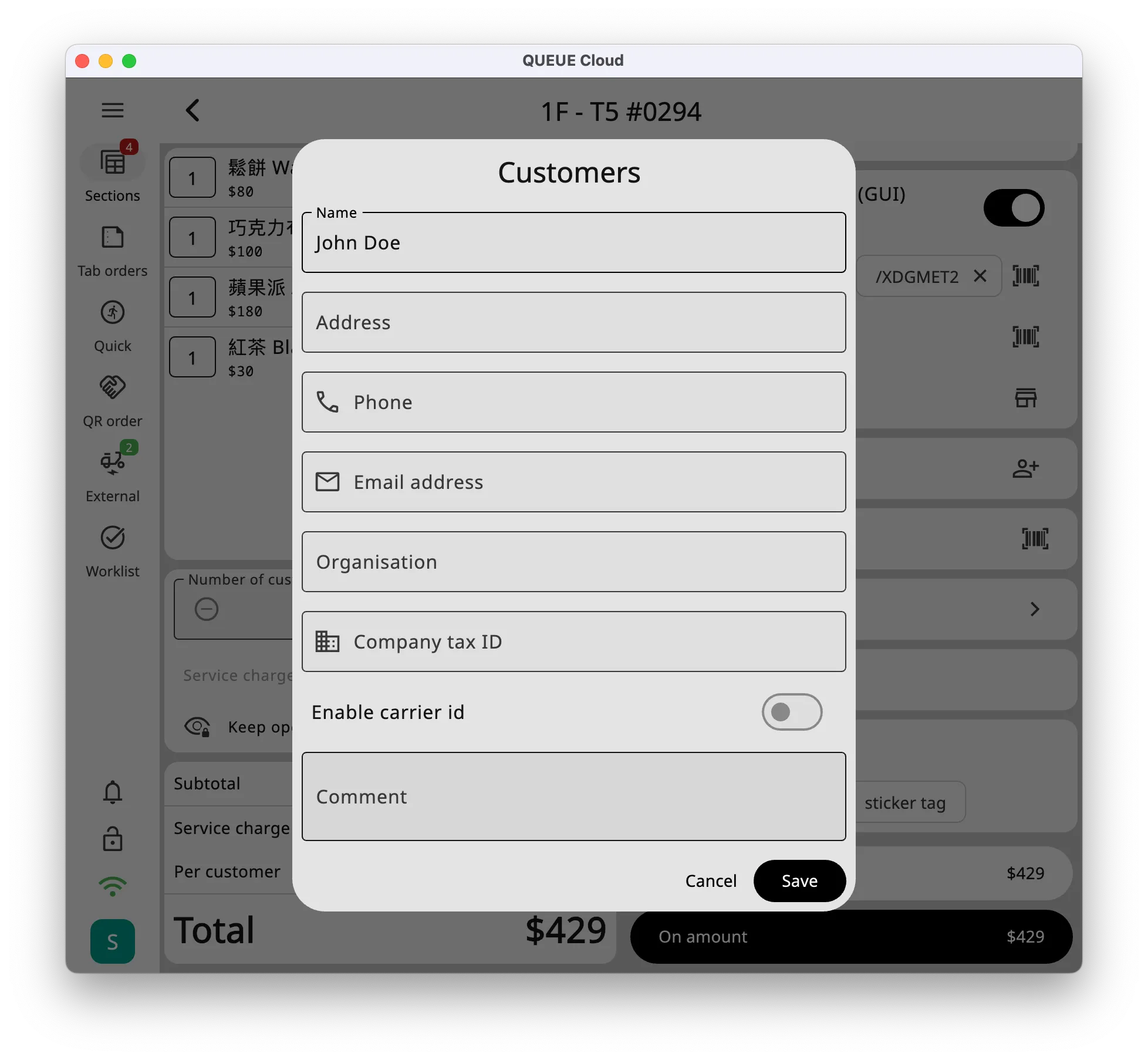Click minus stepper for customer count
The width and height of the screenshot is (1148, 1060).
(207, 609)
